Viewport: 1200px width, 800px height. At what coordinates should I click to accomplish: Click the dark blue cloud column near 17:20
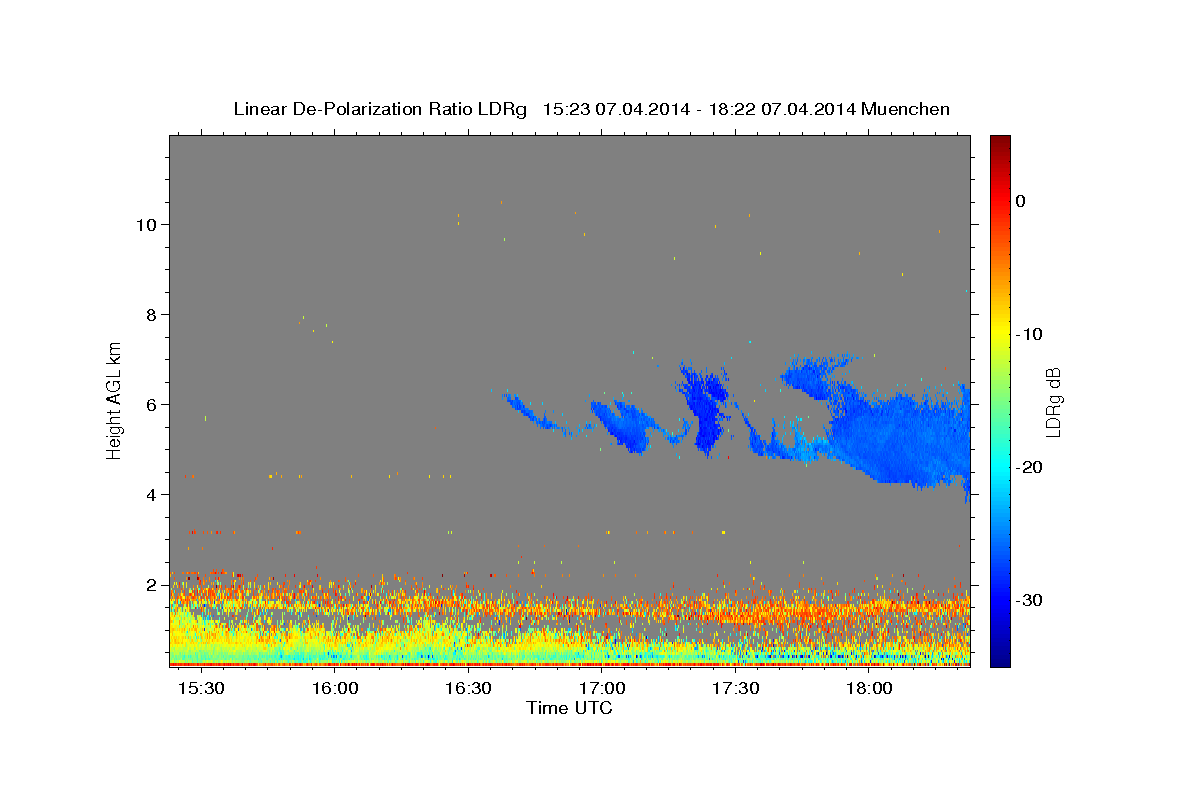click(708, 410)
